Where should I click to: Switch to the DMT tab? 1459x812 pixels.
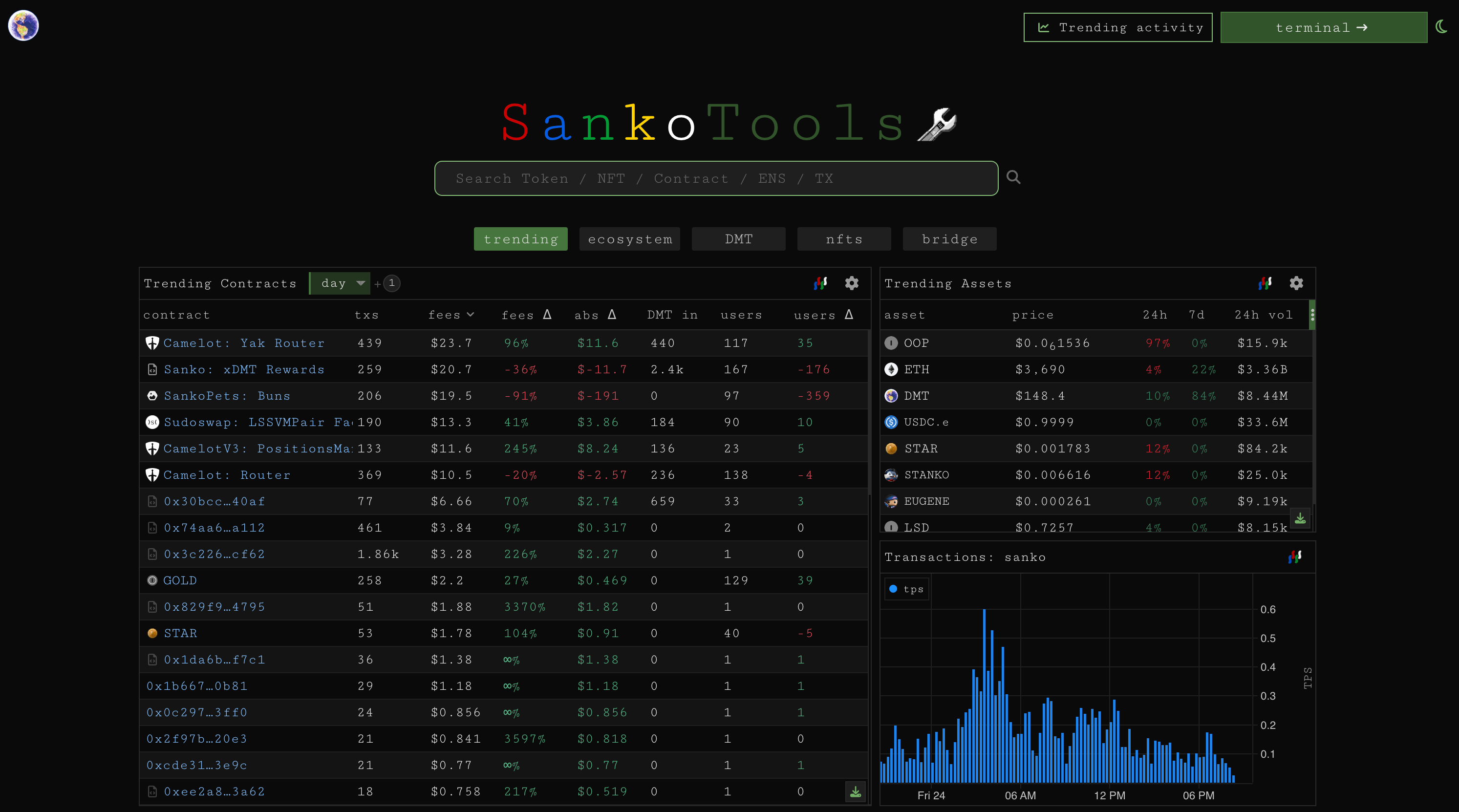click(x=739, y=239)
